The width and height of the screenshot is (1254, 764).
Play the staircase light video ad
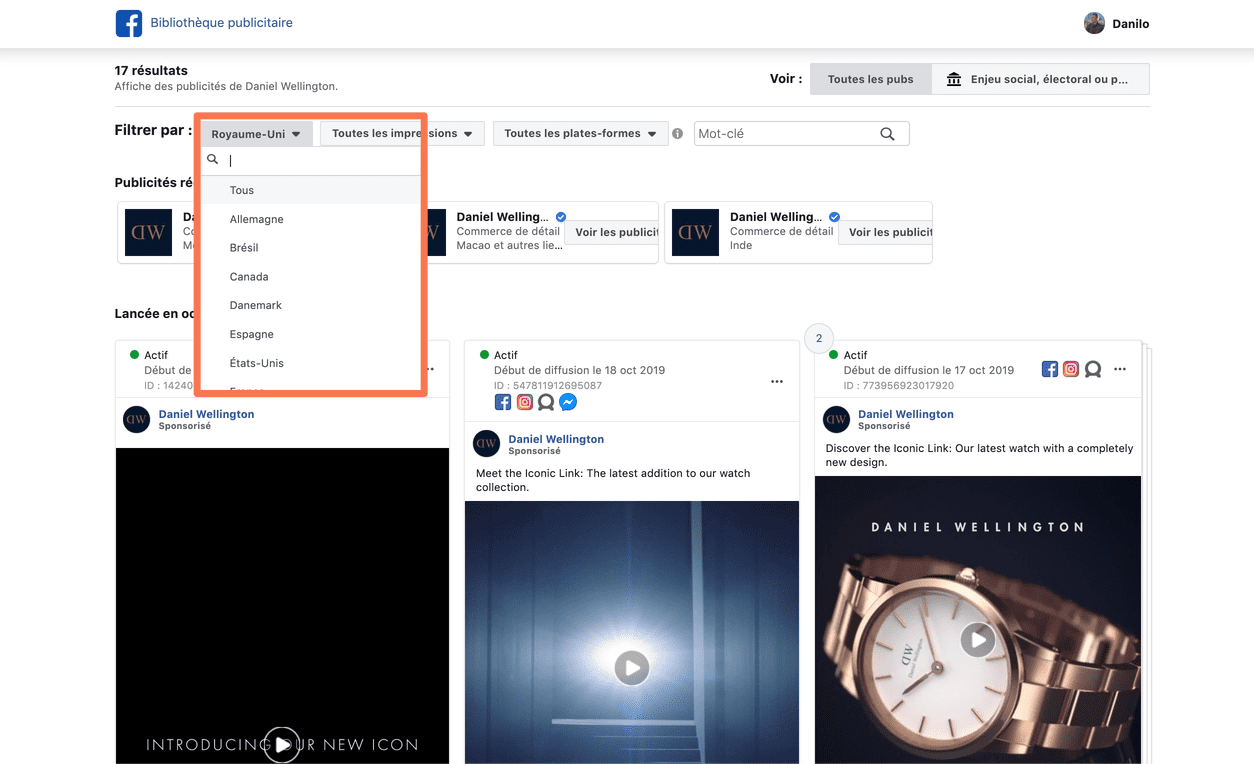(x=632, y=667)
